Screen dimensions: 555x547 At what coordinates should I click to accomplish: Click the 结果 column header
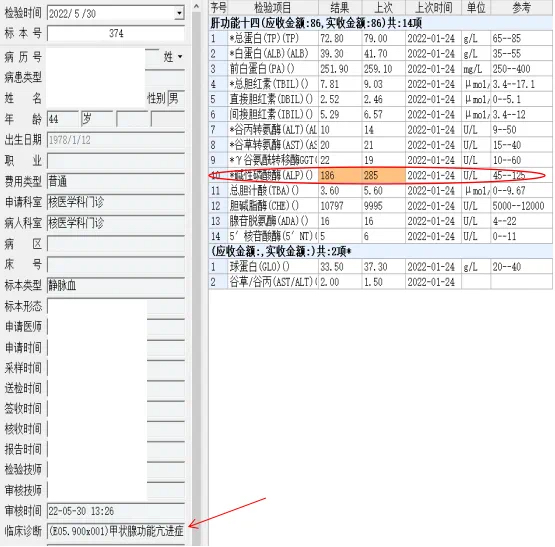[x=340, y=7]
